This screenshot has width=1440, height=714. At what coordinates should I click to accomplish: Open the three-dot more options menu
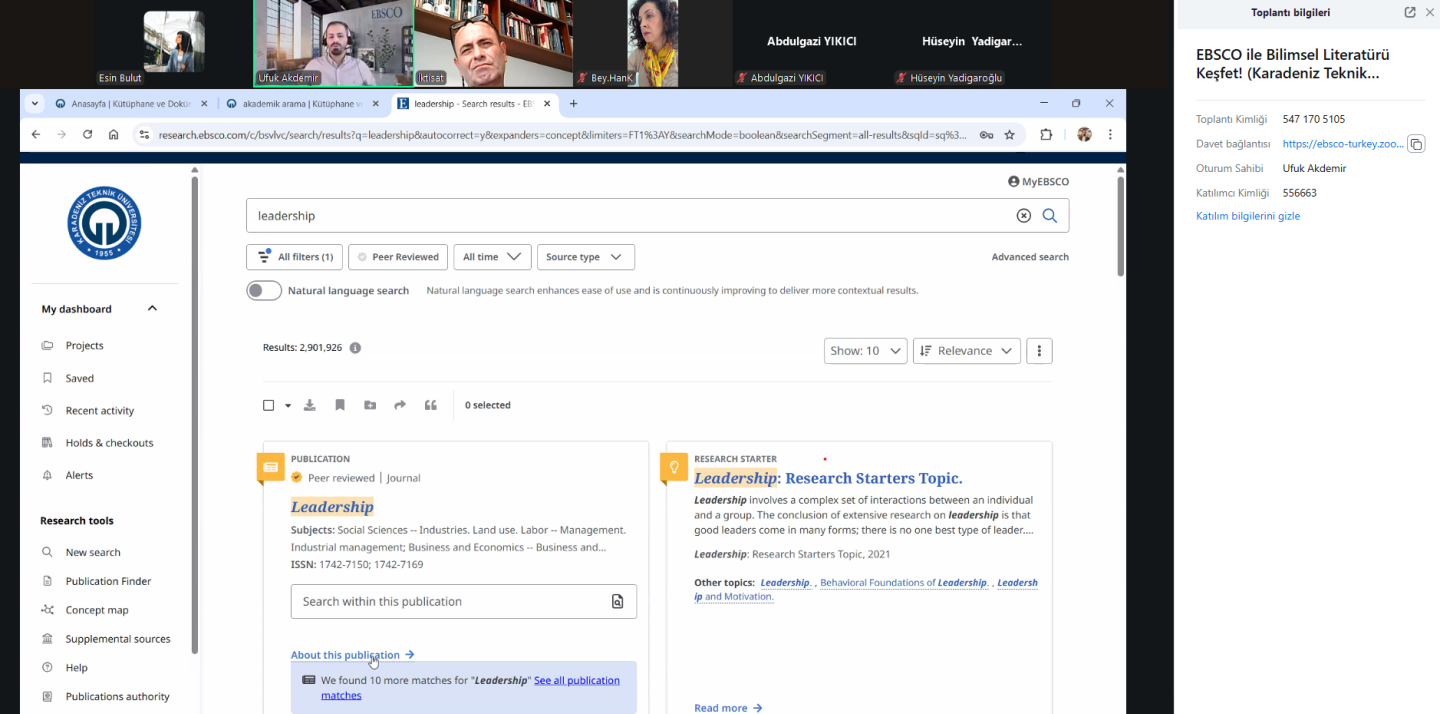click(1039, 351)
